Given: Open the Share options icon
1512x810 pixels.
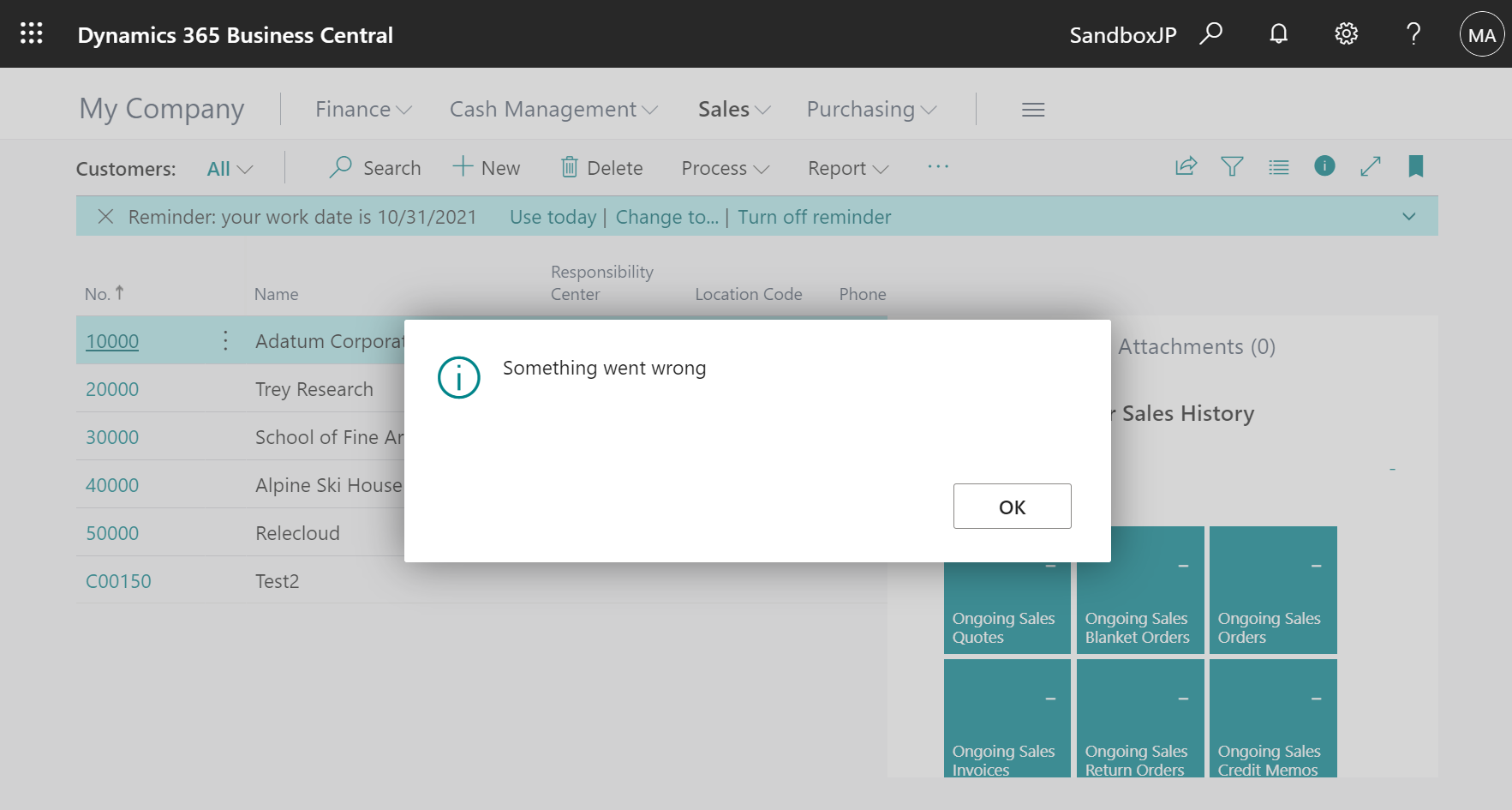Looking at the screenshot, I should point(1186,166).
